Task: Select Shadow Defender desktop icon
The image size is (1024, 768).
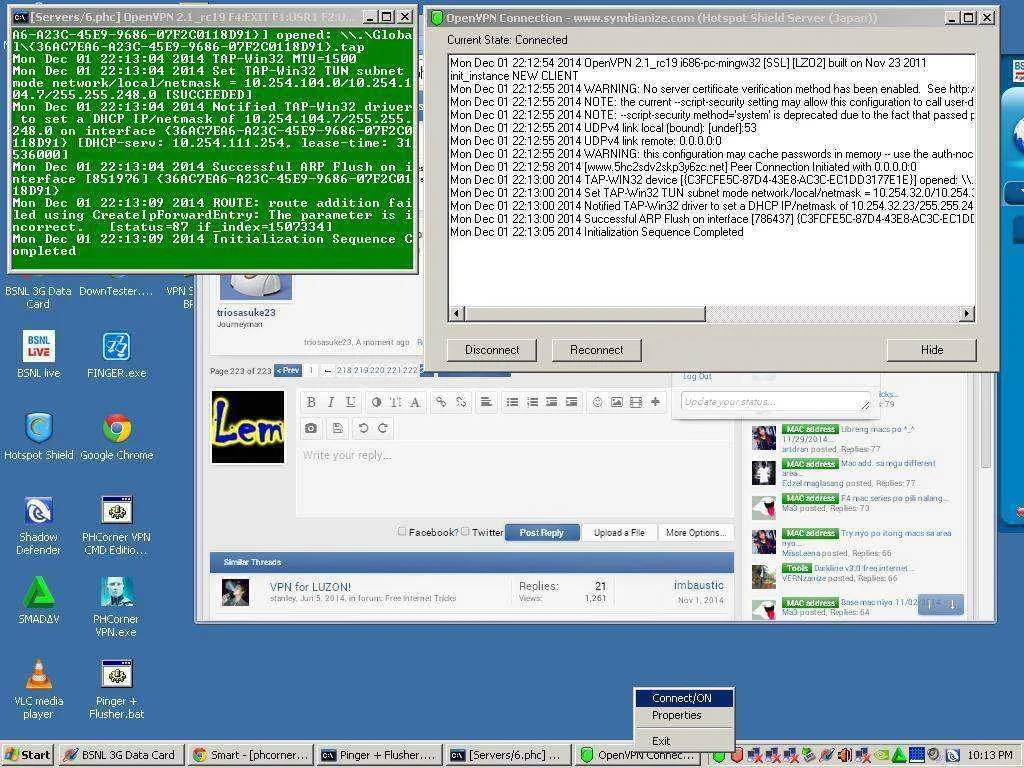Action: pos(39,525)
